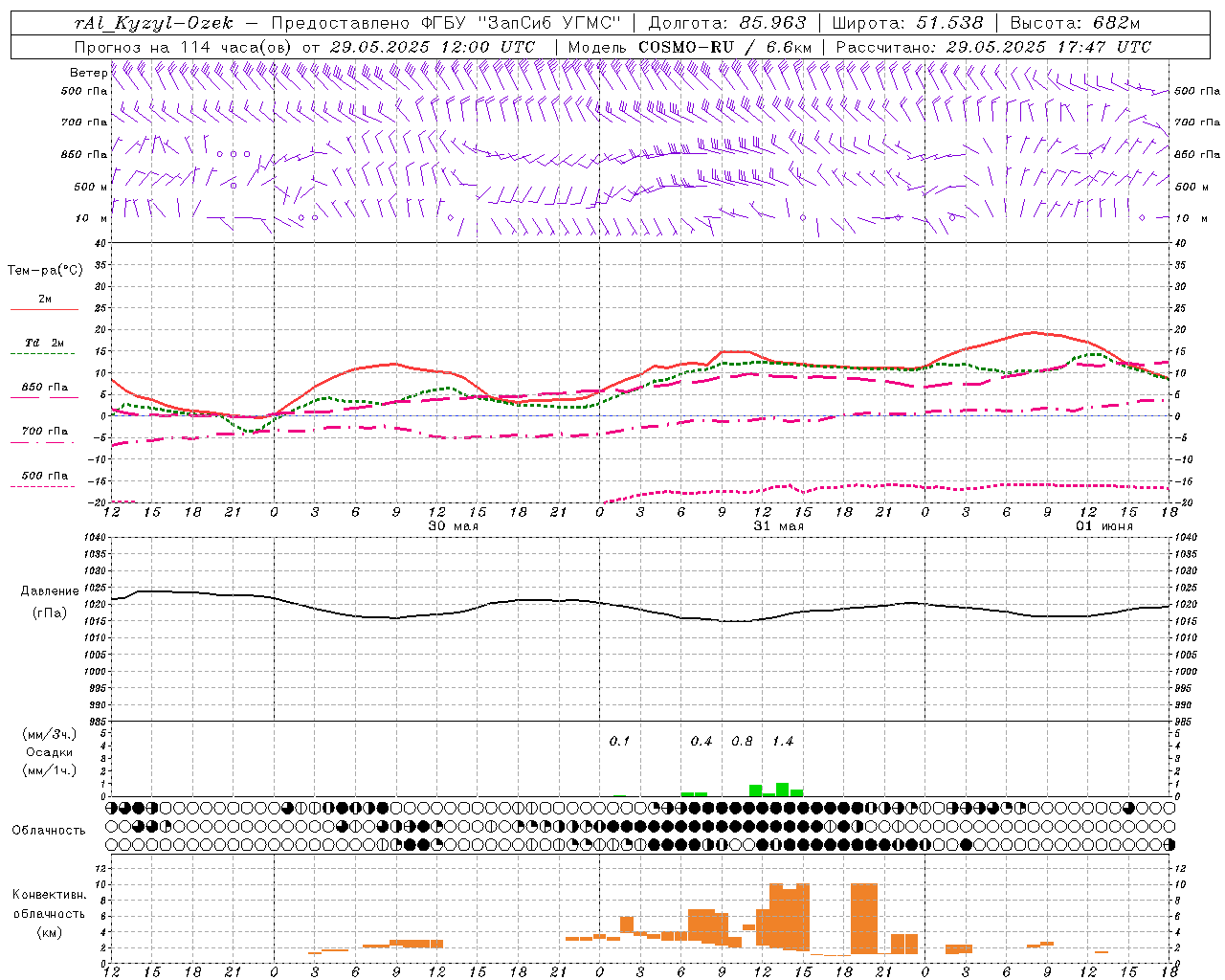Click the precipitation value "0.8"
This screenshot has height=980, width=1225.
click(742, 742)
